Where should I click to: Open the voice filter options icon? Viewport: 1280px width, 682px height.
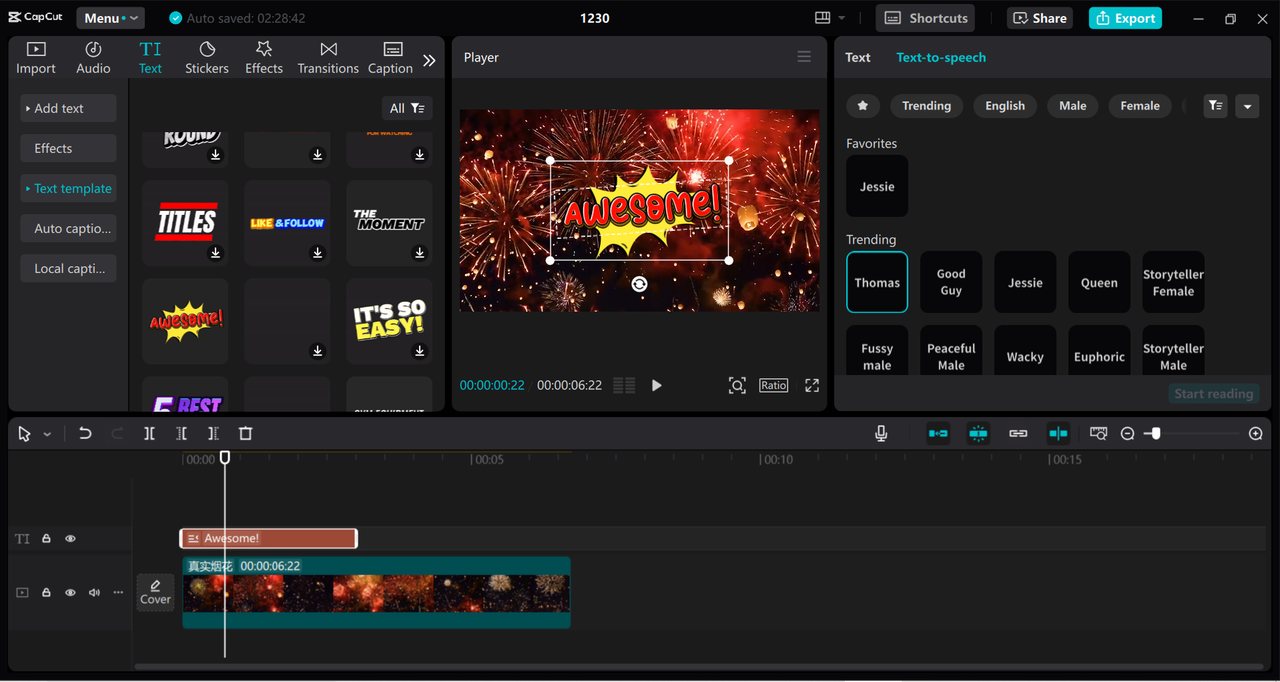1215,106
